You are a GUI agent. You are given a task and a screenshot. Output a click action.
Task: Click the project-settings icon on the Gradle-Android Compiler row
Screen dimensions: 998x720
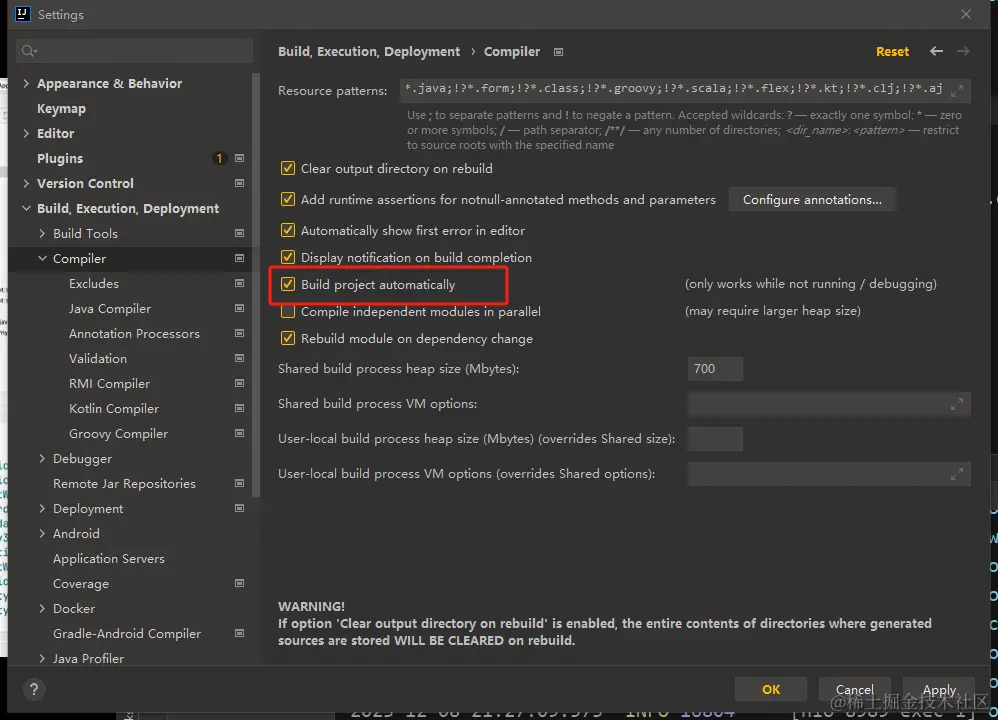[x=239, y=633]
